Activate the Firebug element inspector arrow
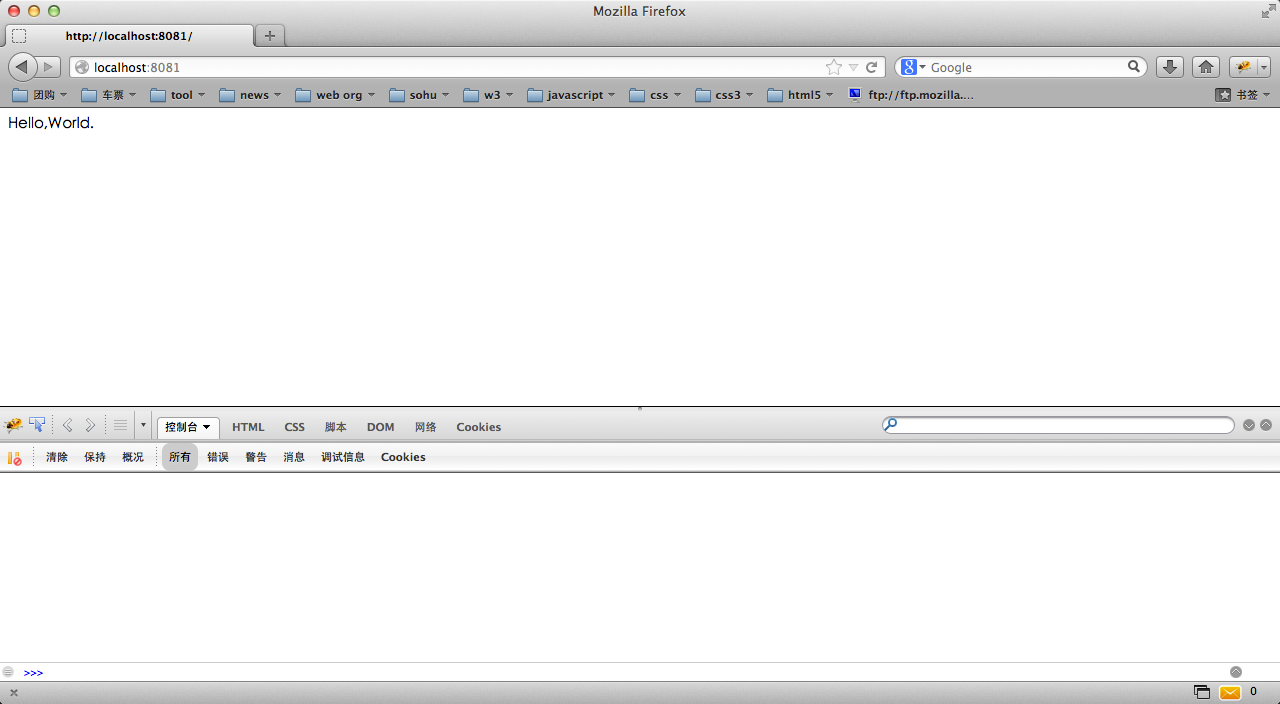This screenshot has width=1280, height=704. [38, 426]
